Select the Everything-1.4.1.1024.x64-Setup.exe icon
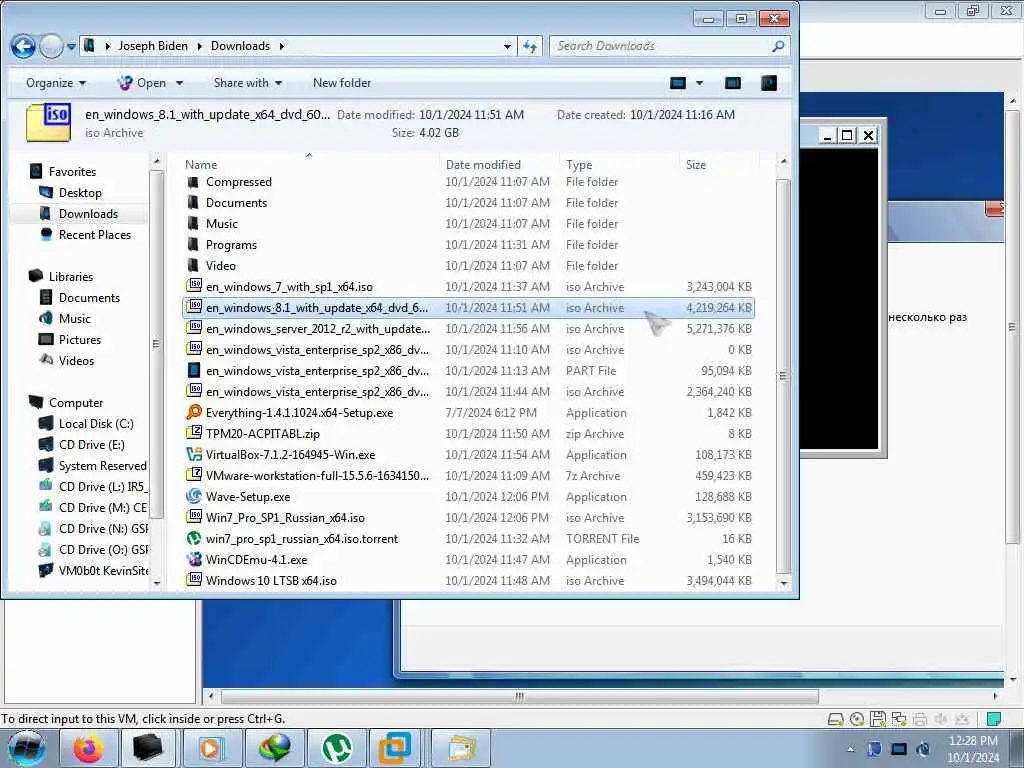Screen dimensions: 1024x768 tap(194, 412)
